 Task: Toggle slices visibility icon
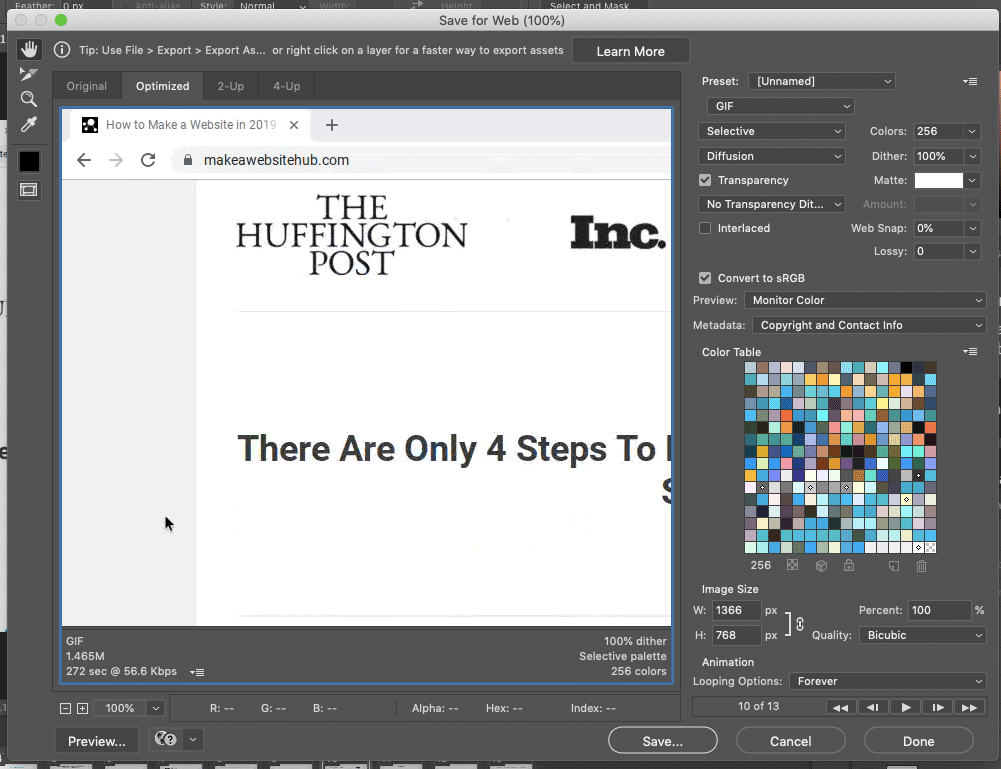click(29, 190)
